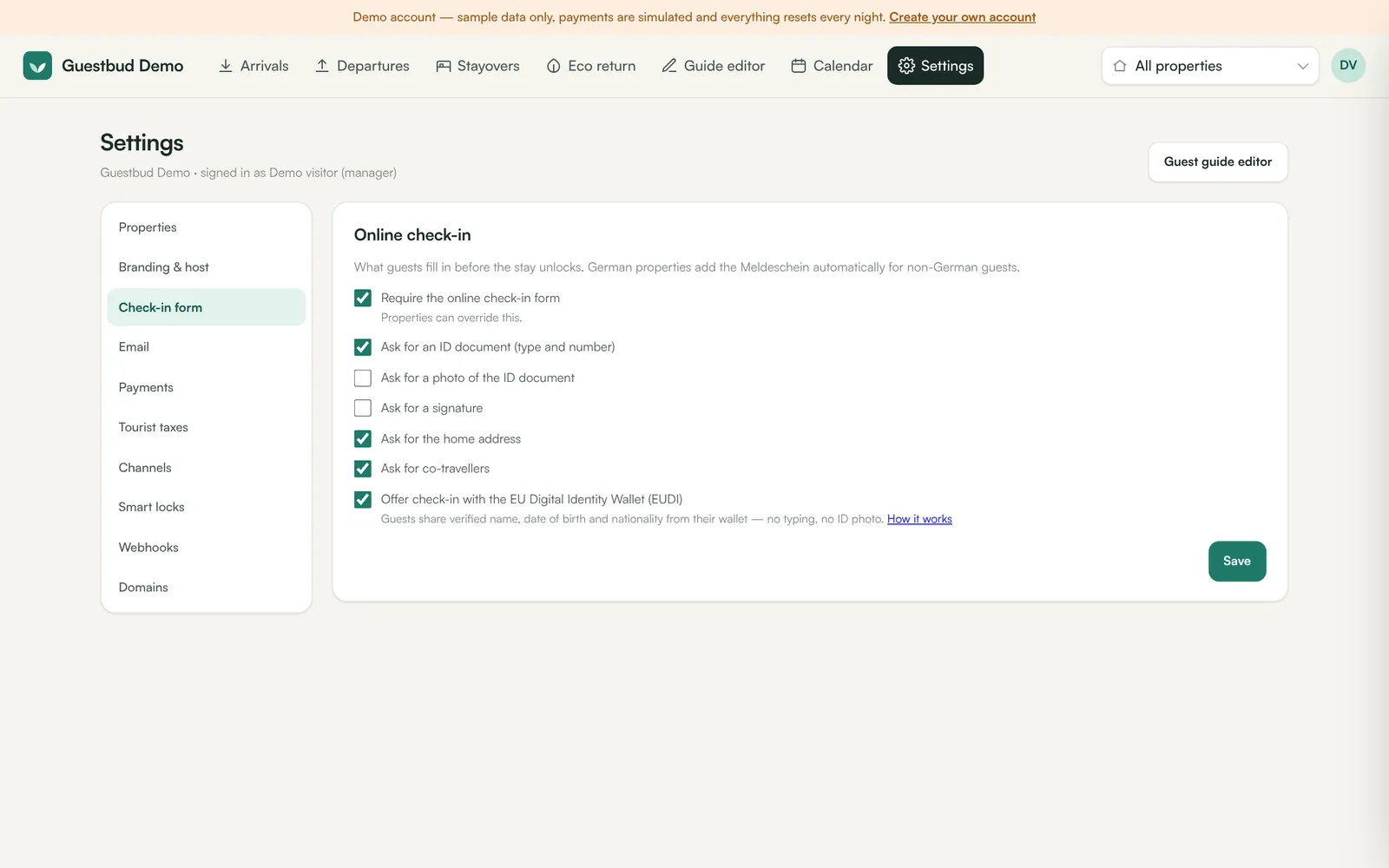Uncheck Require the online check-in form

point(363,298)
